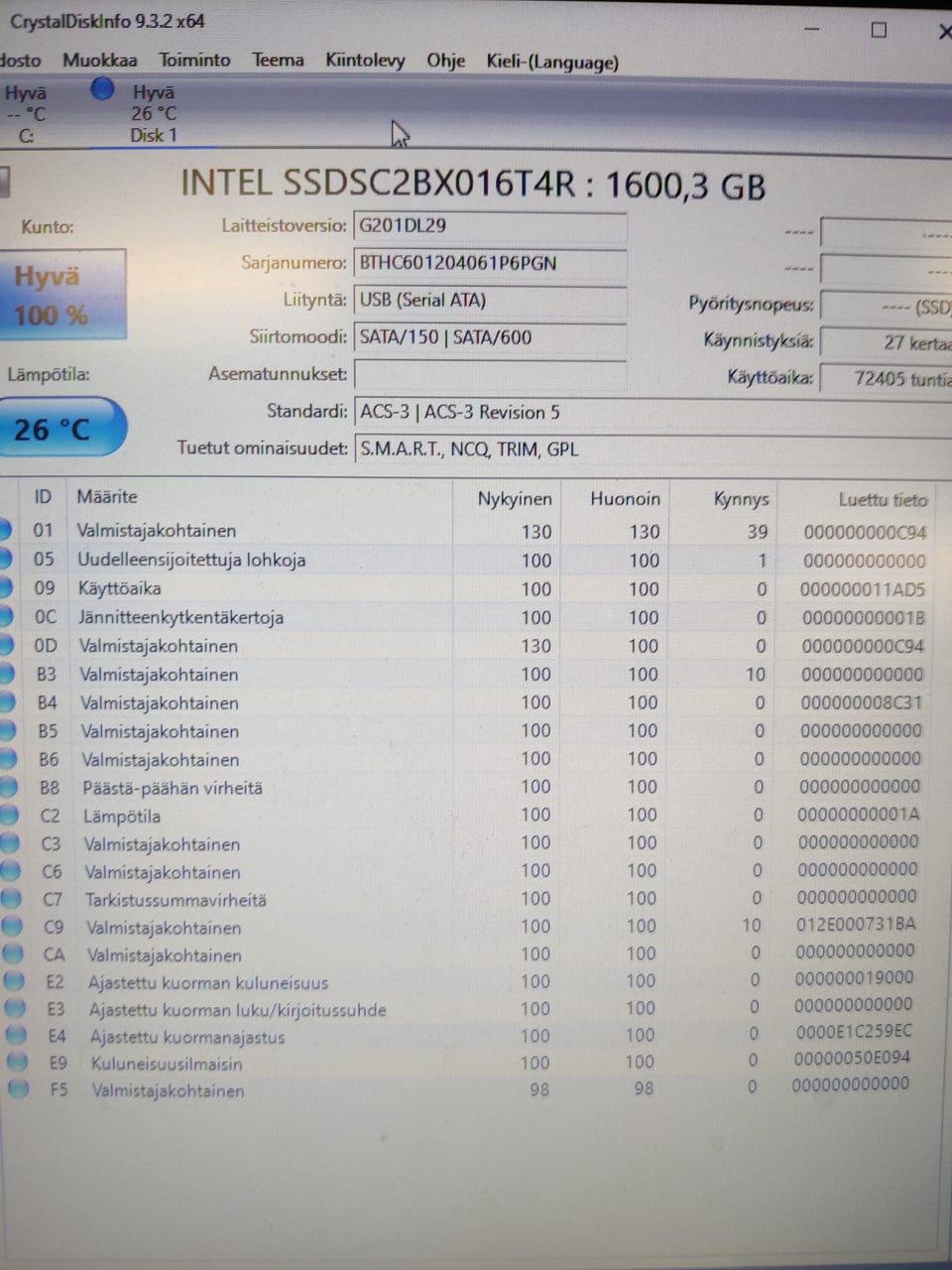
Task: Click status icon of row B6
Action: [x=7, y=759]
